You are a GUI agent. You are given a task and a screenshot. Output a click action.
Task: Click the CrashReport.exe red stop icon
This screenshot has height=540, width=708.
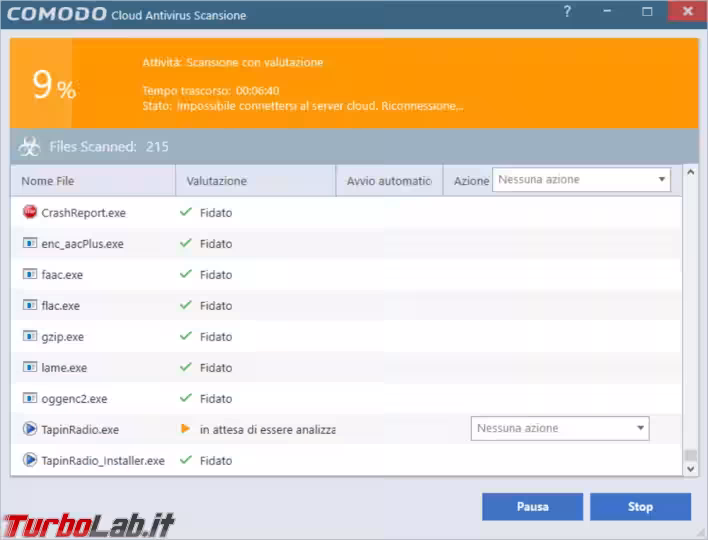[x=30, y=212]
